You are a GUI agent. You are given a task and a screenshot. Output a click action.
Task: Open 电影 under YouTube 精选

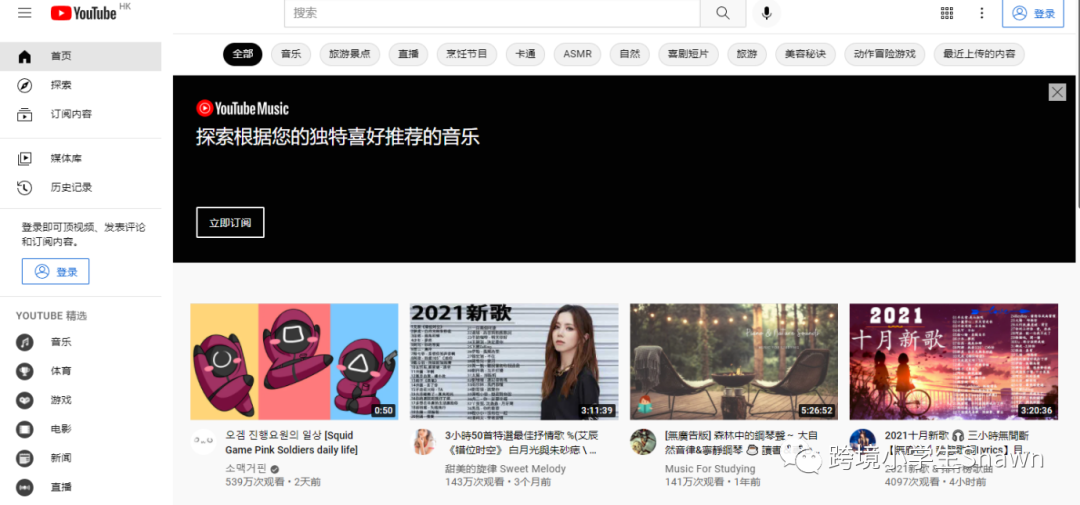coord(81,429)
